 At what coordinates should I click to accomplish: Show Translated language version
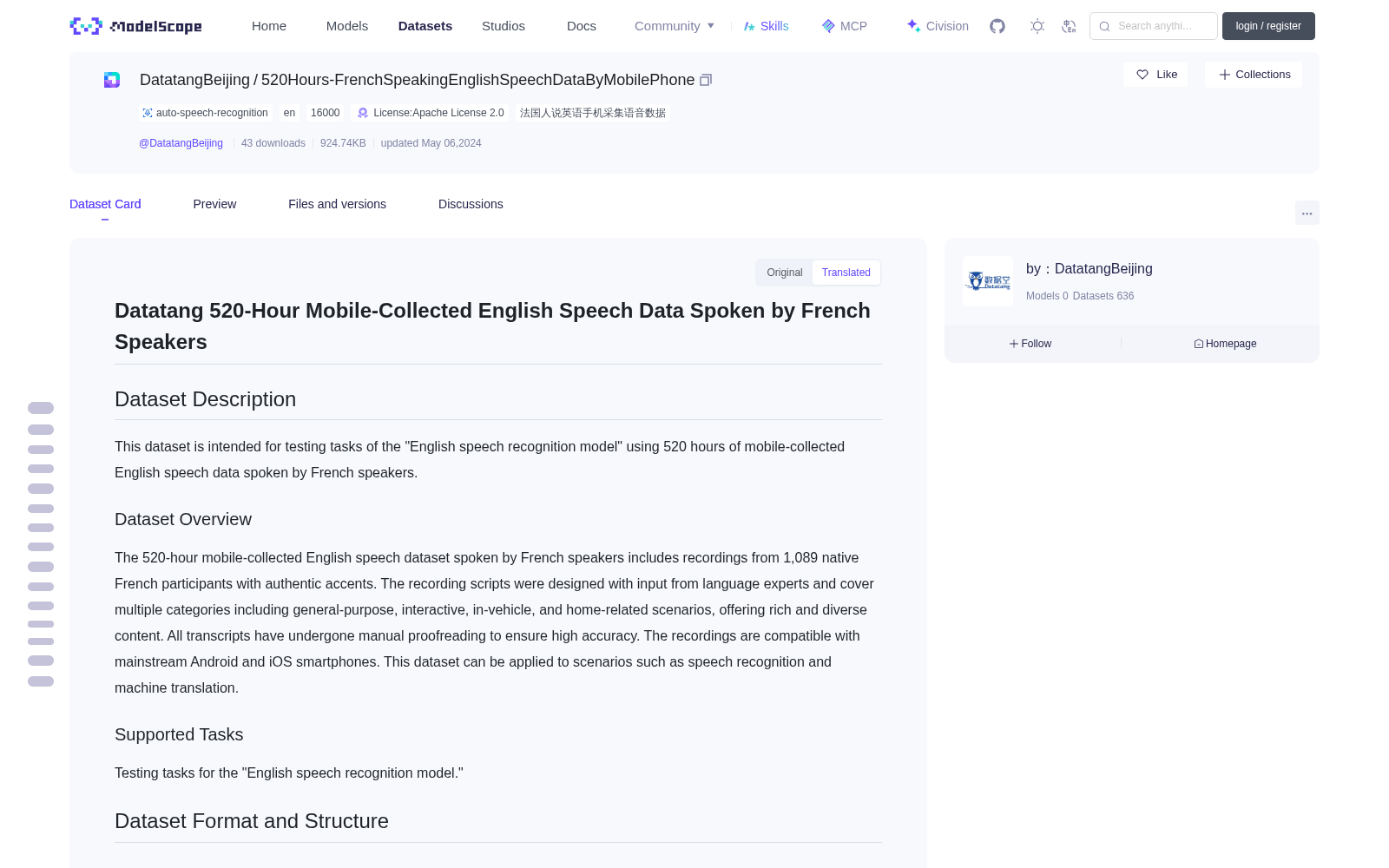846,273
